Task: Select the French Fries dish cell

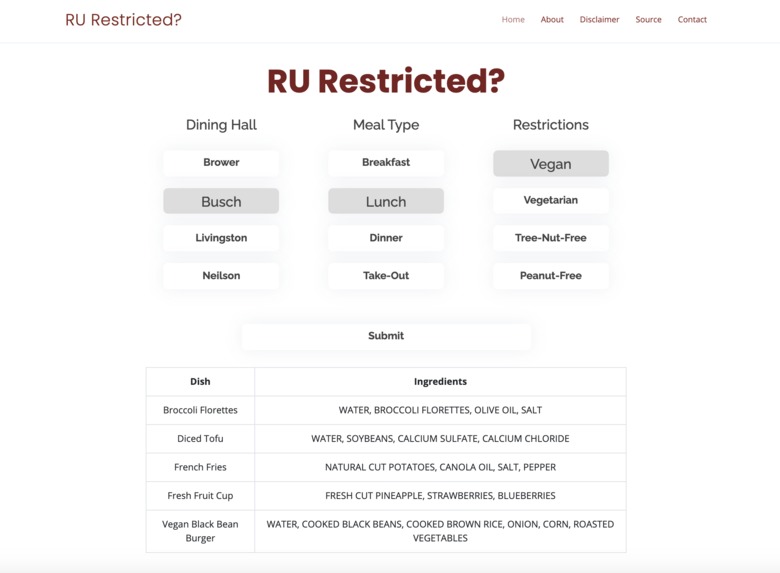Action: pos(200,467)
